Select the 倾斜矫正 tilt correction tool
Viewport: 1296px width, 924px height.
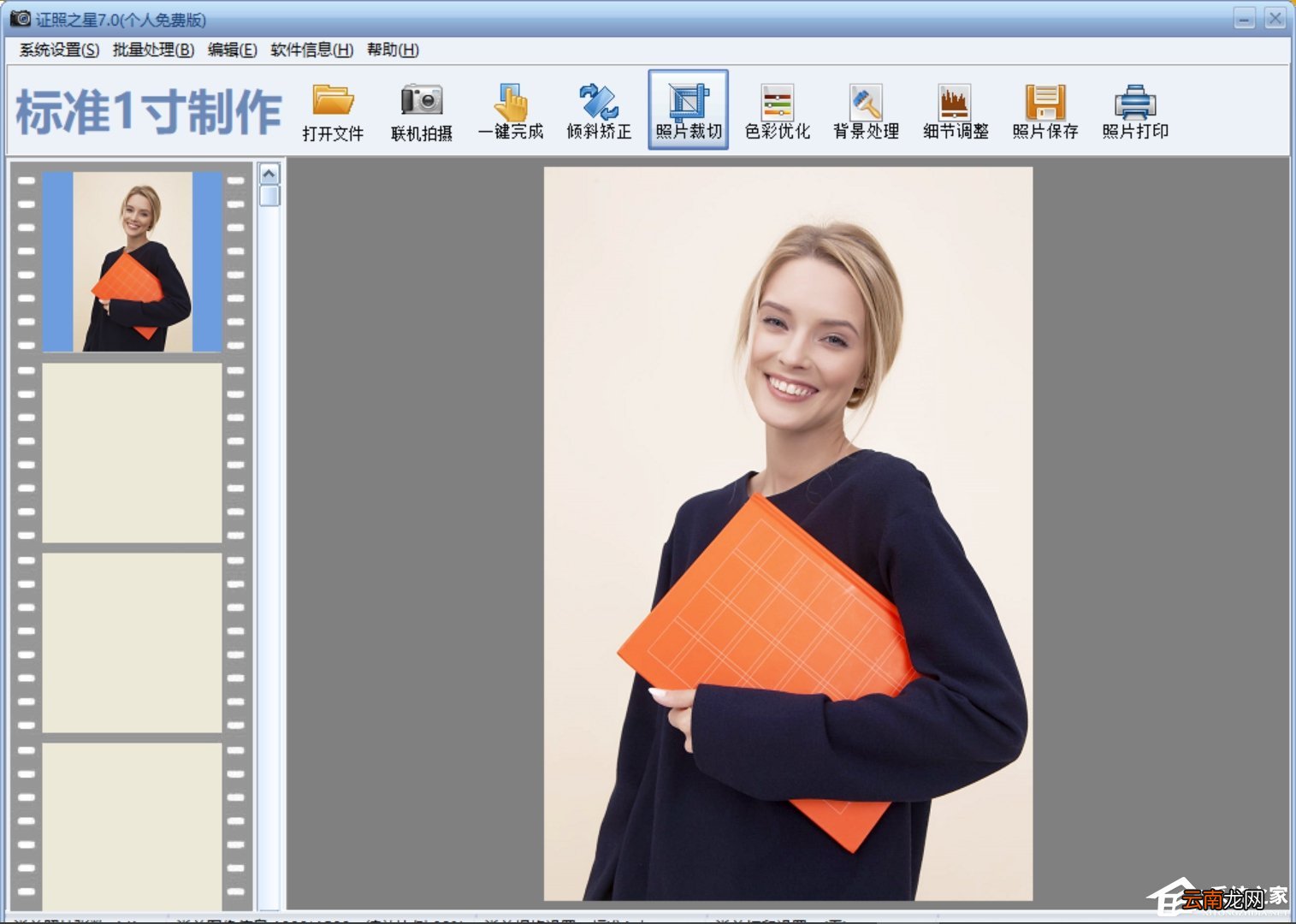pos(599,111)
